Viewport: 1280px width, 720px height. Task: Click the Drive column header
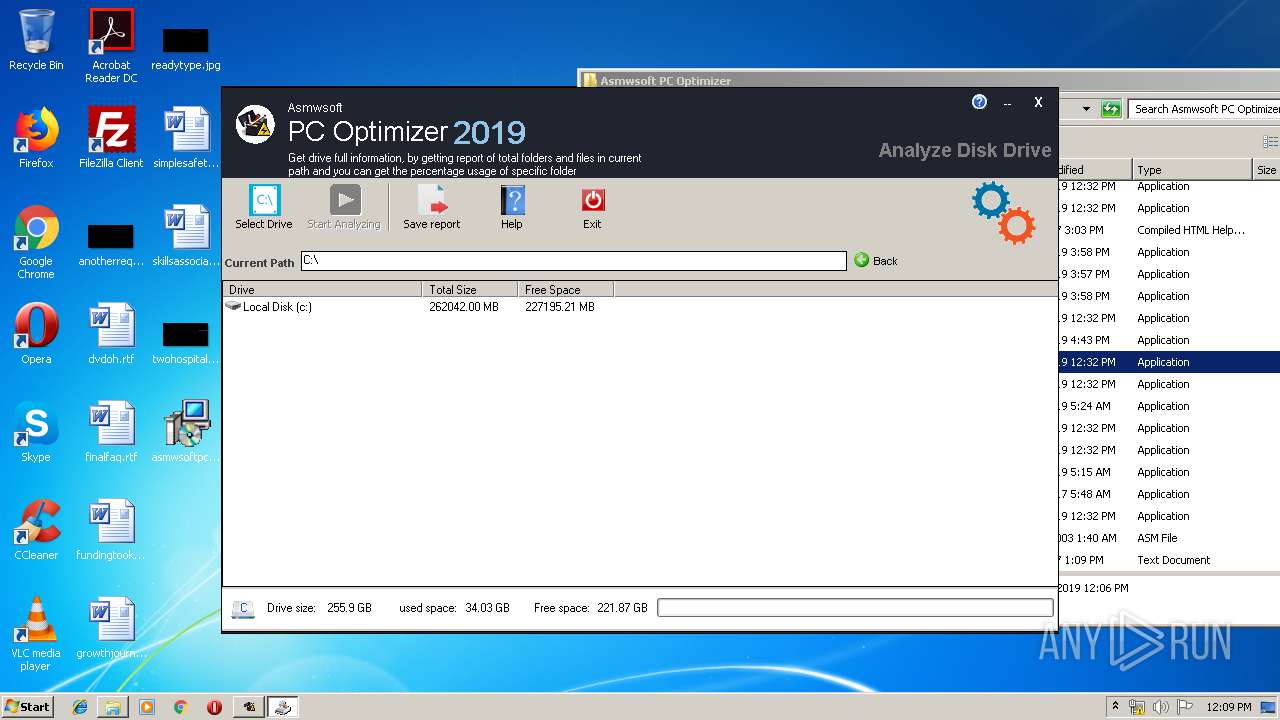coord(322,290)
